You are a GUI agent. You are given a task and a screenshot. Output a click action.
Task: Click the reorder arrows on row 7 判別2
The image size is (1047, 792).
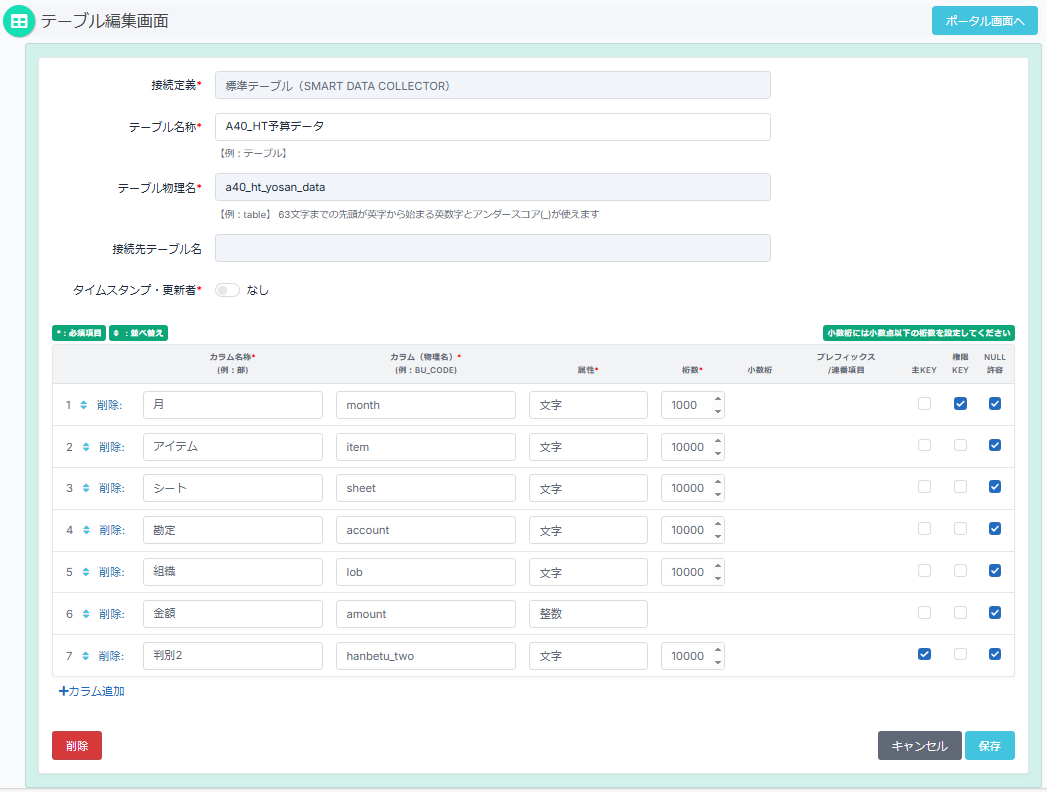[86, 656]
